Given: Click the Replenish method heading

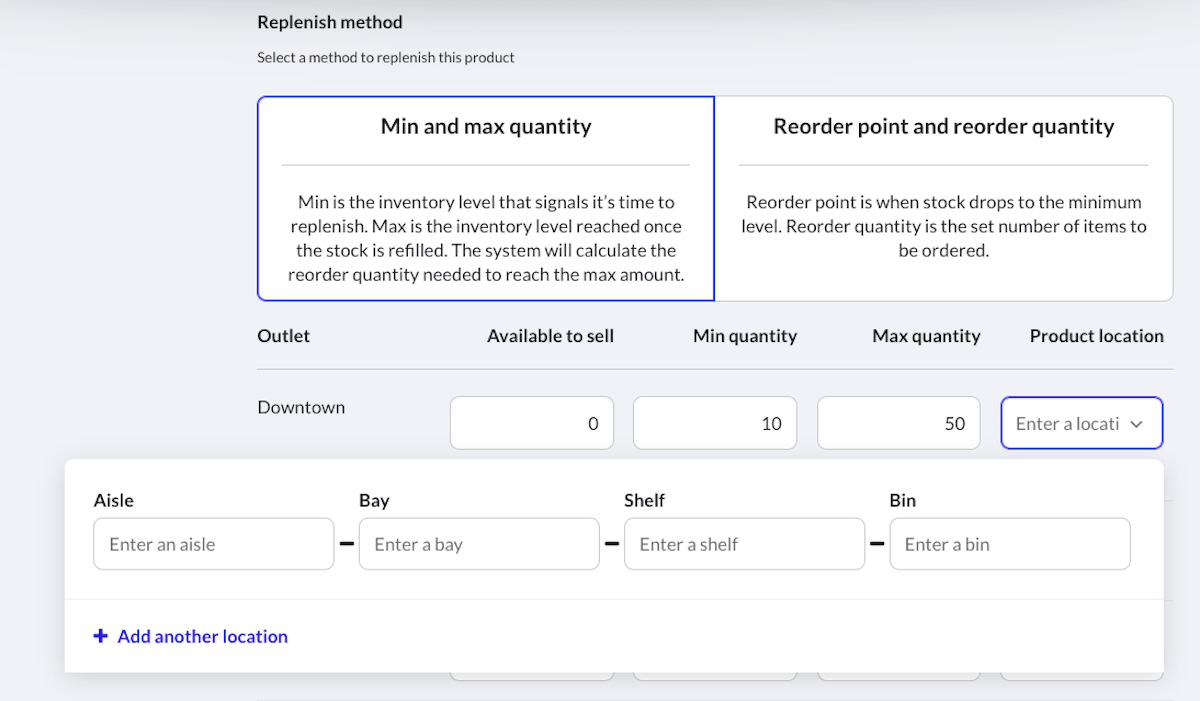Looking at the screenshot, I should [x=330, y=22].
